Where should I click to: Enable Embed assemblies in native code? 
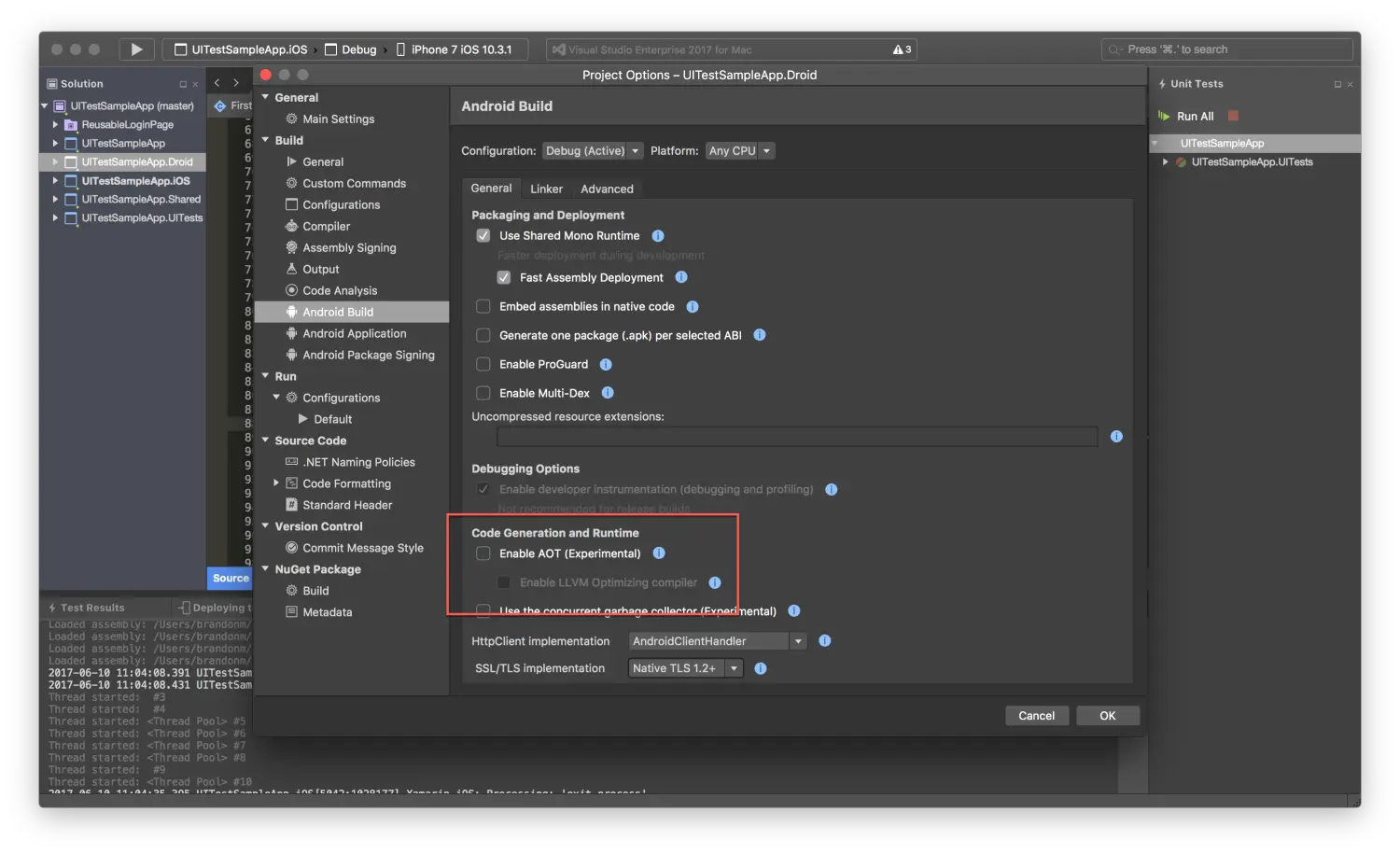[483, 306]
